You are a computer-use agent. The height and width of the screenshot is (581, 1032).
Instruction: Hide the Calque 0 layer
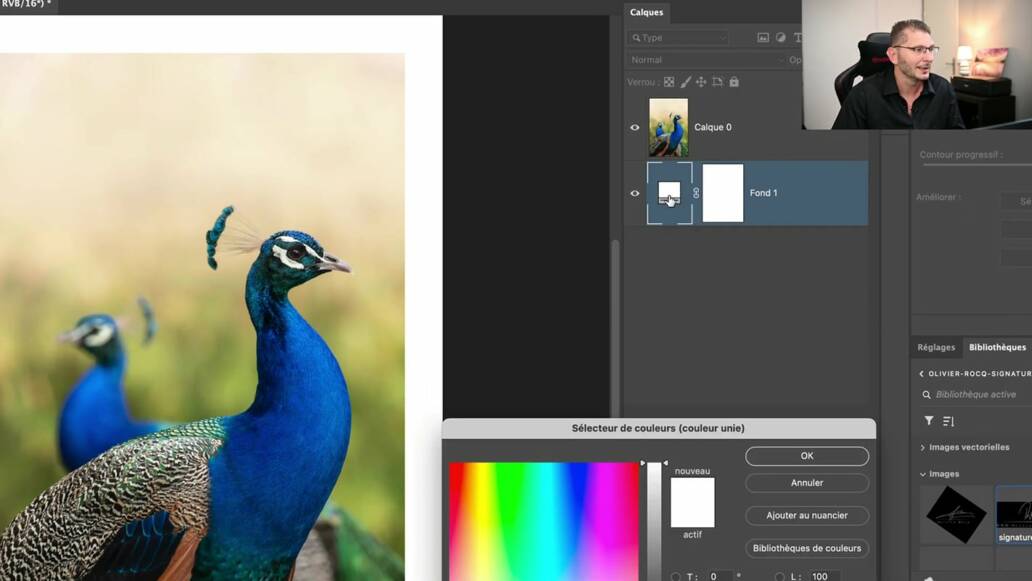[634, 127]
